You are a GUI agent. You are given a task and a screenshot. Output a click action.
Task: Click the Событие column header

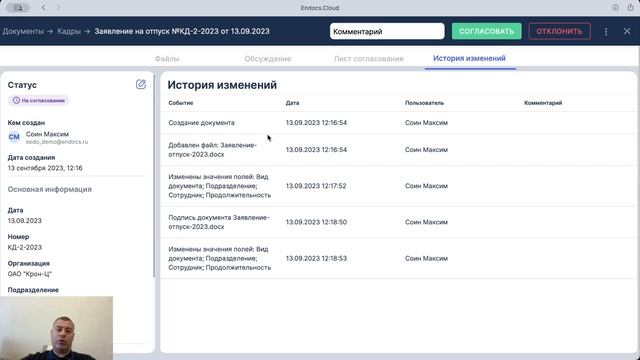click(181, 103)
